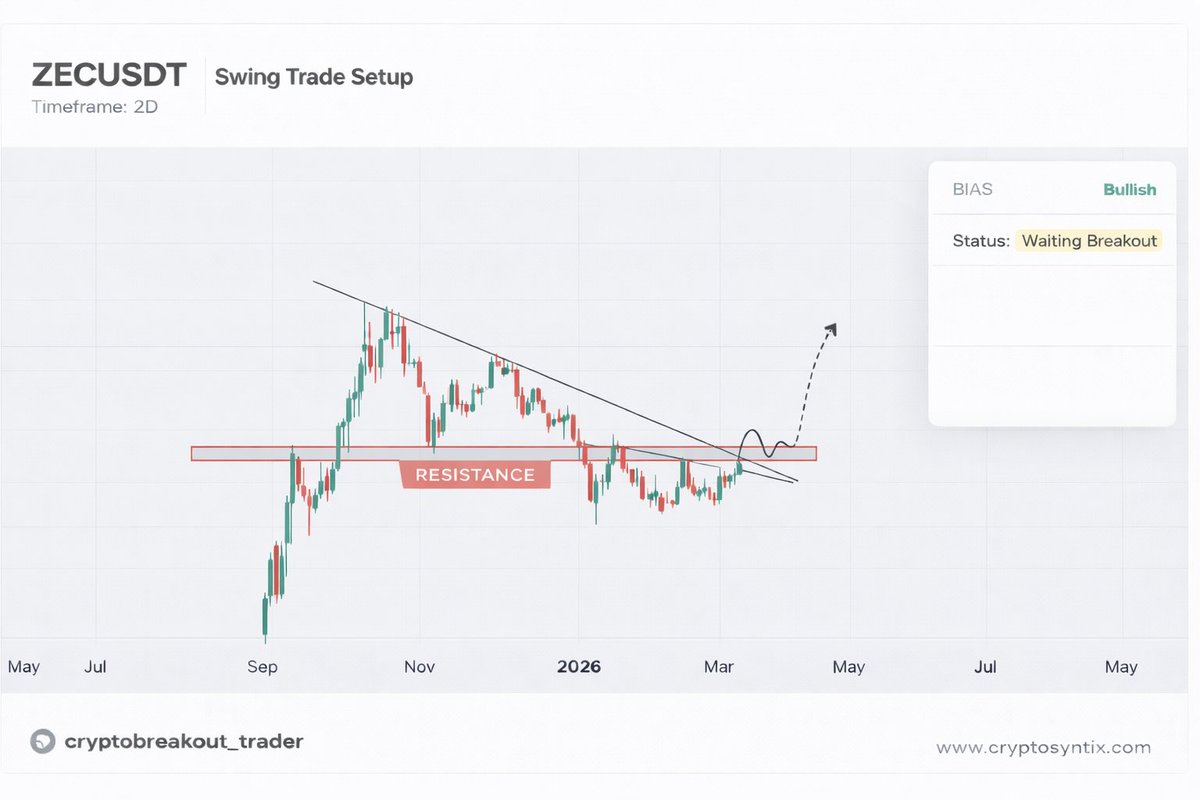Click the cryptobreakout_trader logo icon
Viewport: 1200px width, 800px height.
click(42, 741)
